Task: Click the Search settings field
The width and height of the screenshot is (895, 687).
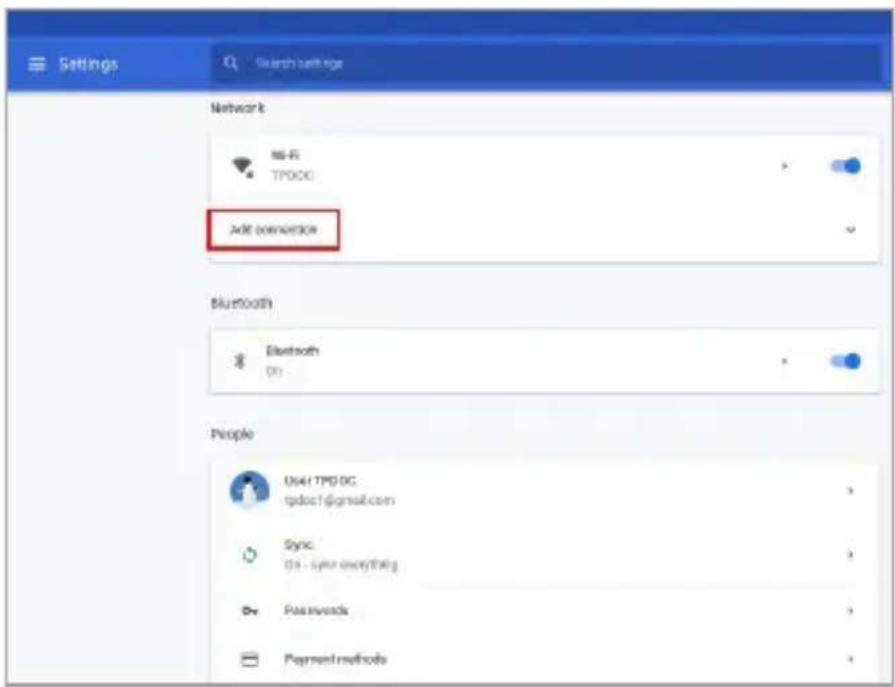Action: click(545, 63)
